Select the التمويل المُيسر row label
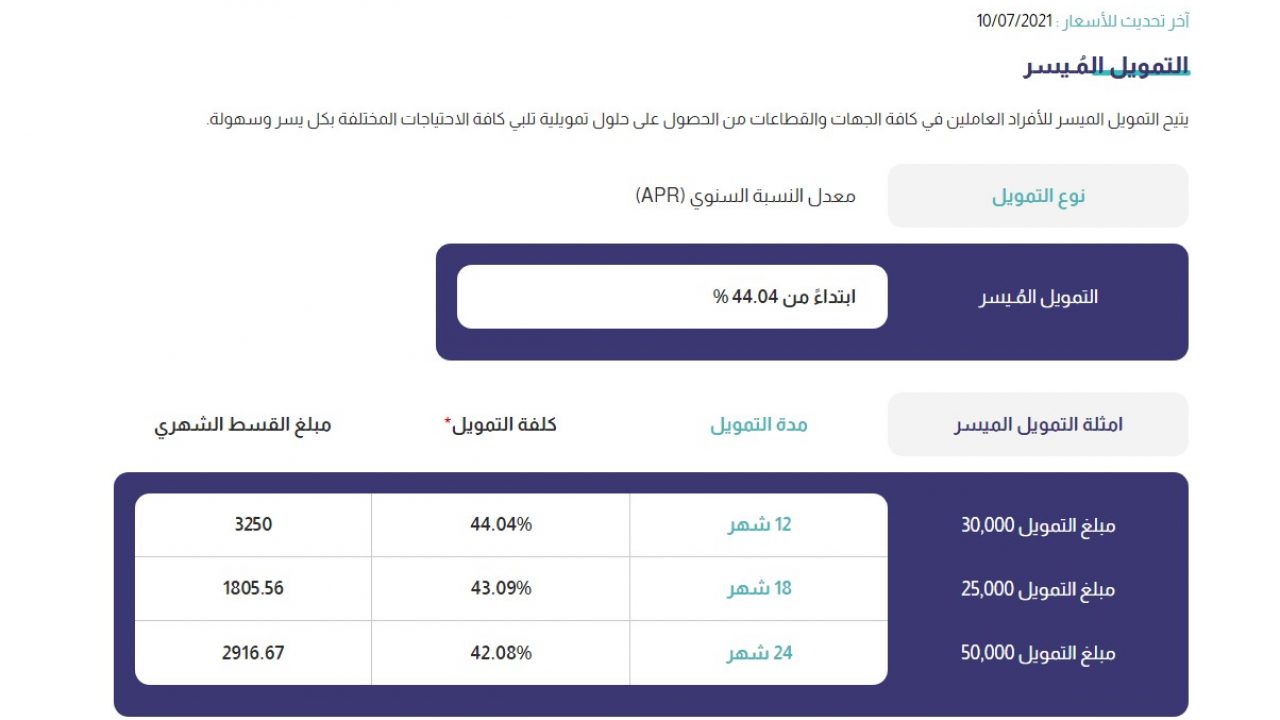This screenshot has width=1280, height=720. coord(1038,298)
